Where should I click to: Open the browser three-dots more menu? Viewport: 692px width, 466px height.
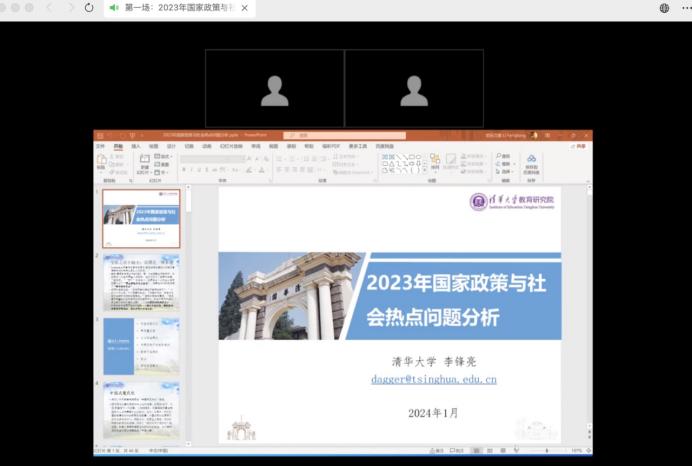[x=687, y=8]
